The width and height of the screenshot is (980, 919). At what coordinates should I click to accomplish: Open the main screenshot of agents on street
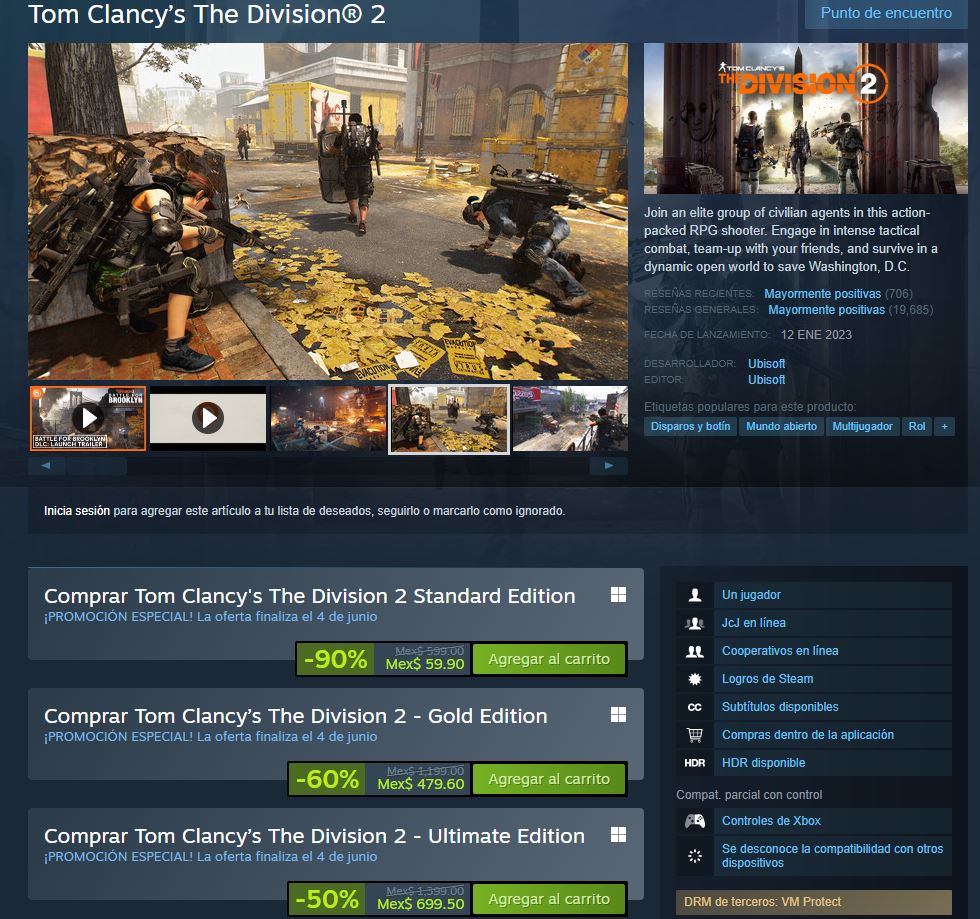pyautogui.click(x=328, y=211)
